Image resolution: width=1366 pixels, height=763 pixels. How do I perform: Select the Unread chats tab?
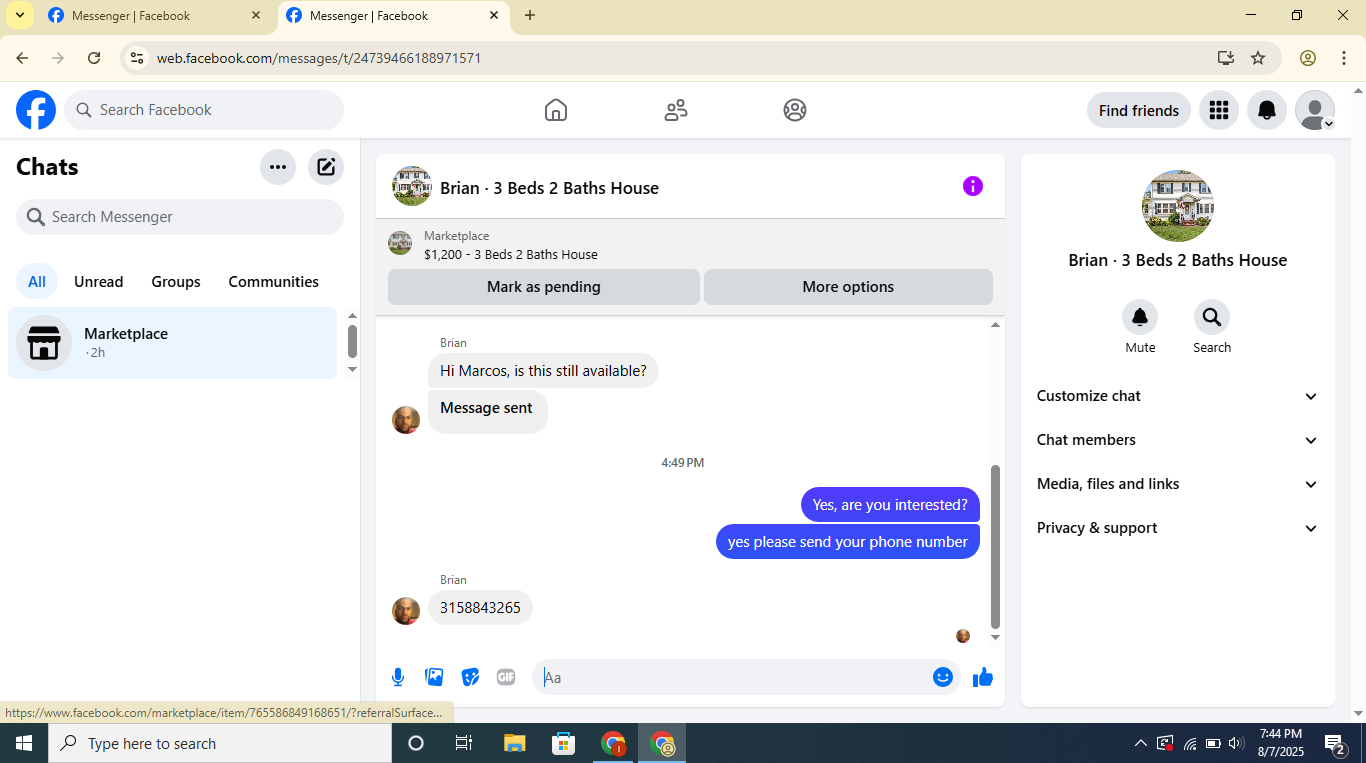pos(99,282)
